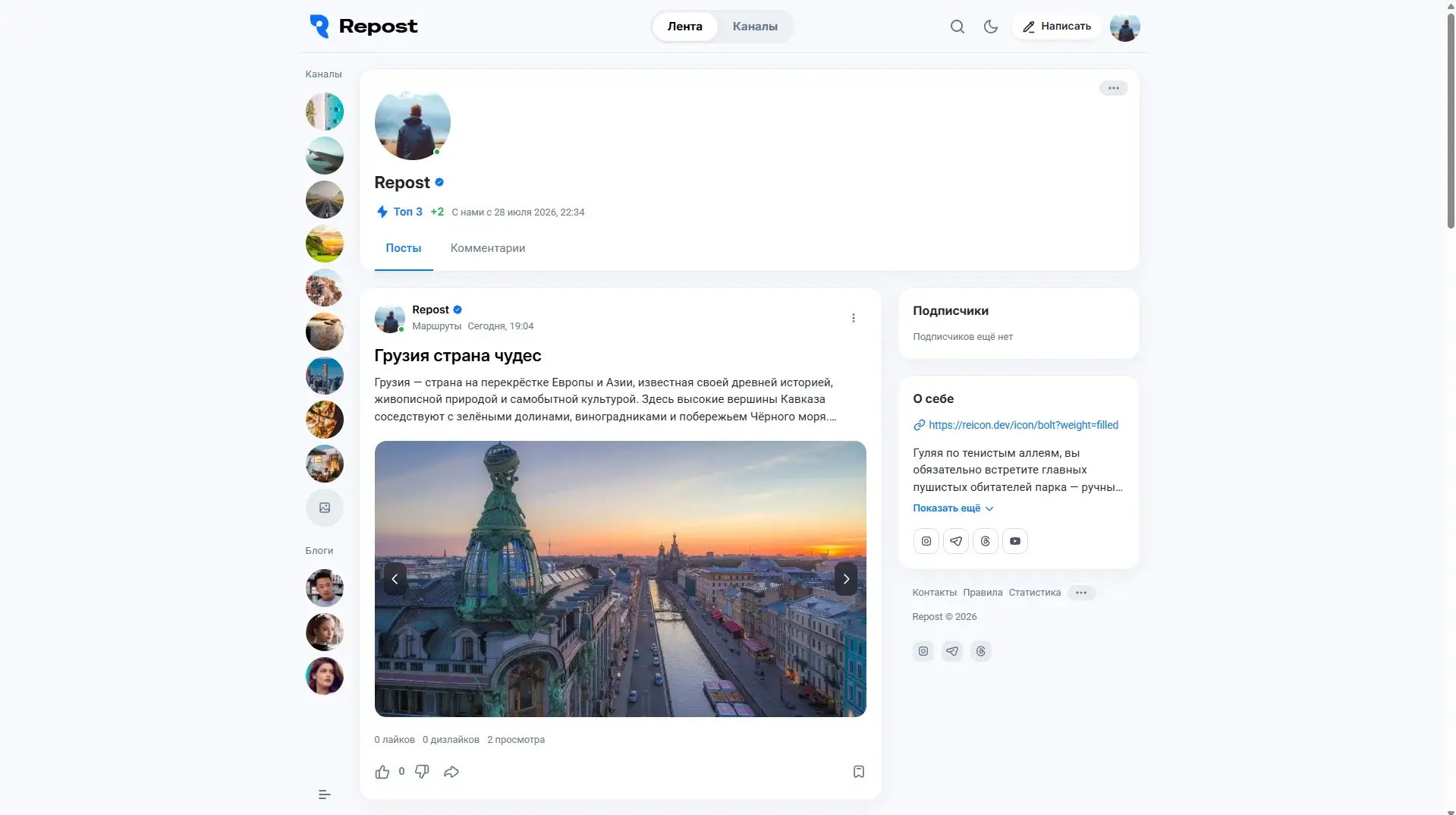1456x815 pixels.
Task: Bookmark the post
Action: coord(858,772)
